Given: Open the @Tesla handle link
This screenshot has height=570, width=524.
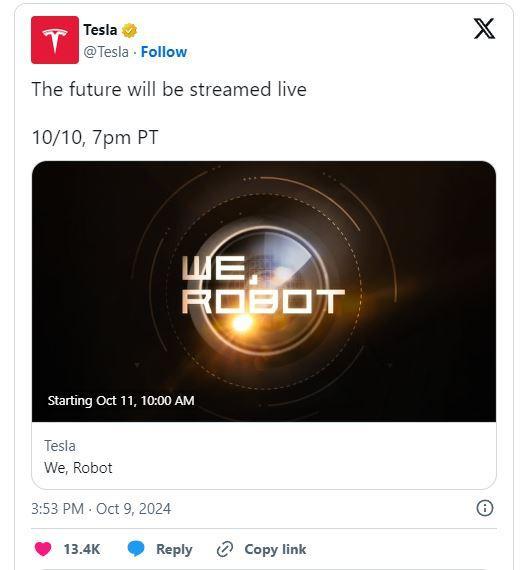Looking at the screenshot, I should coord(106,52).
